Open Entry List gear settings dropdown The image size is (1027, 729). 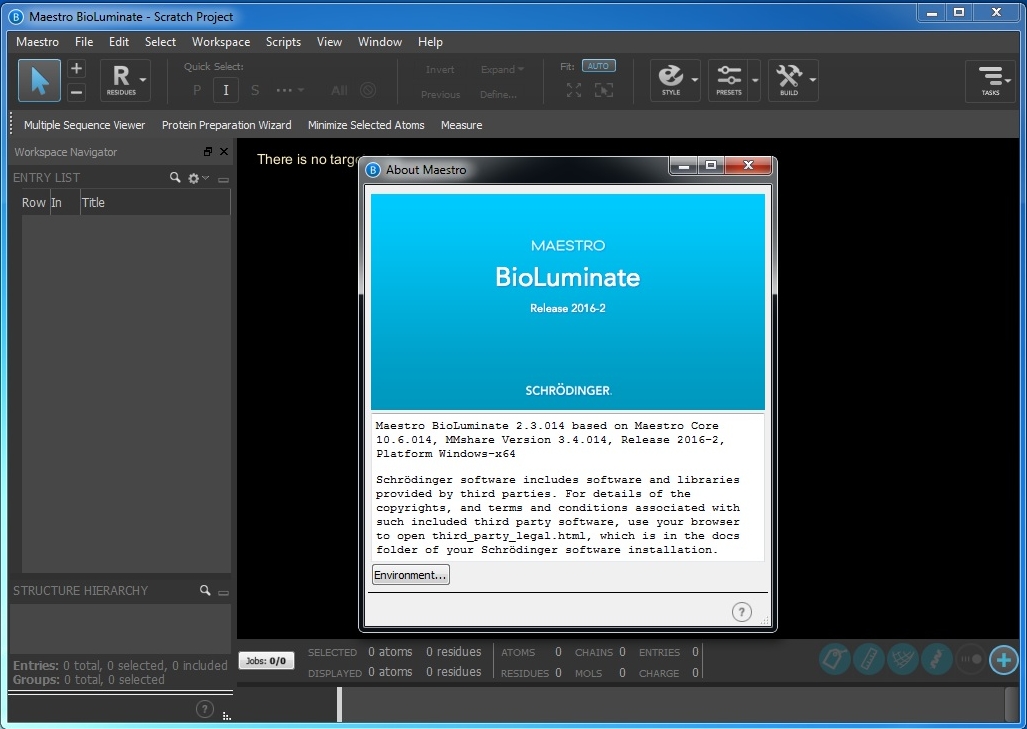[198, 178]
